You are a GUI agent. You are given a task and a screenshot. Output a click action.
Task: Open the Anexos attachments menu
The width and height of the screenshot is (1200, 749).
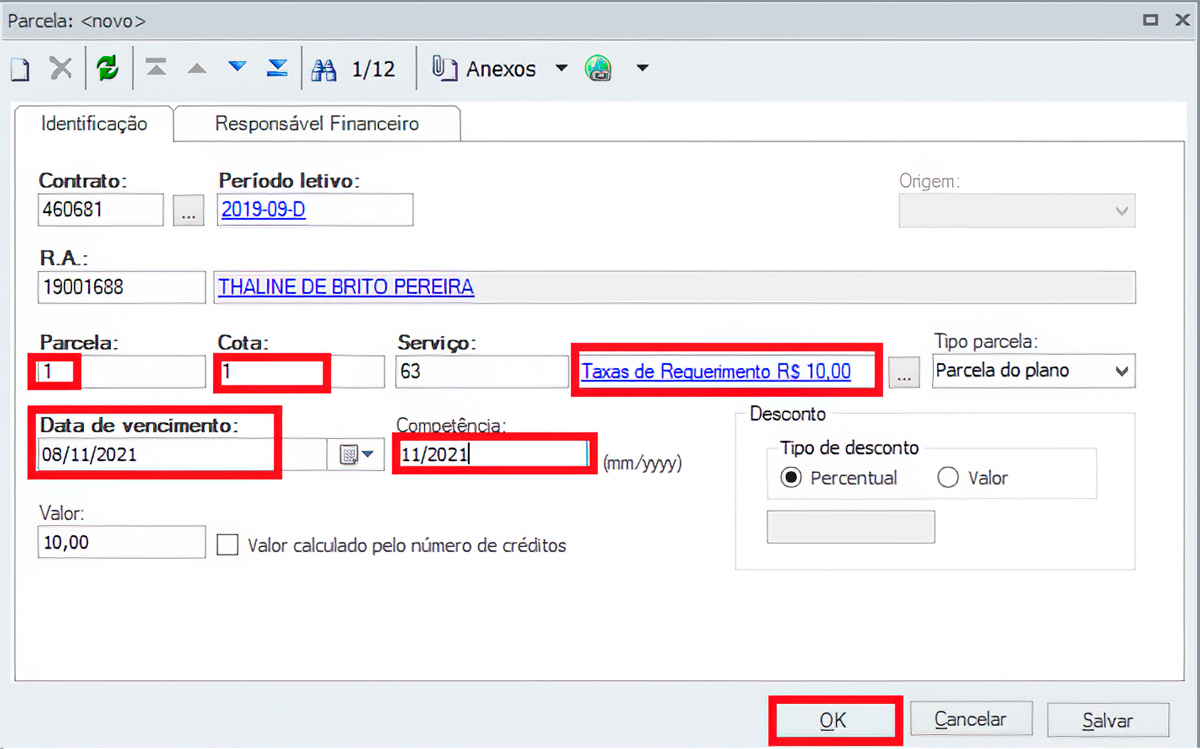click(x=499, y=69)
